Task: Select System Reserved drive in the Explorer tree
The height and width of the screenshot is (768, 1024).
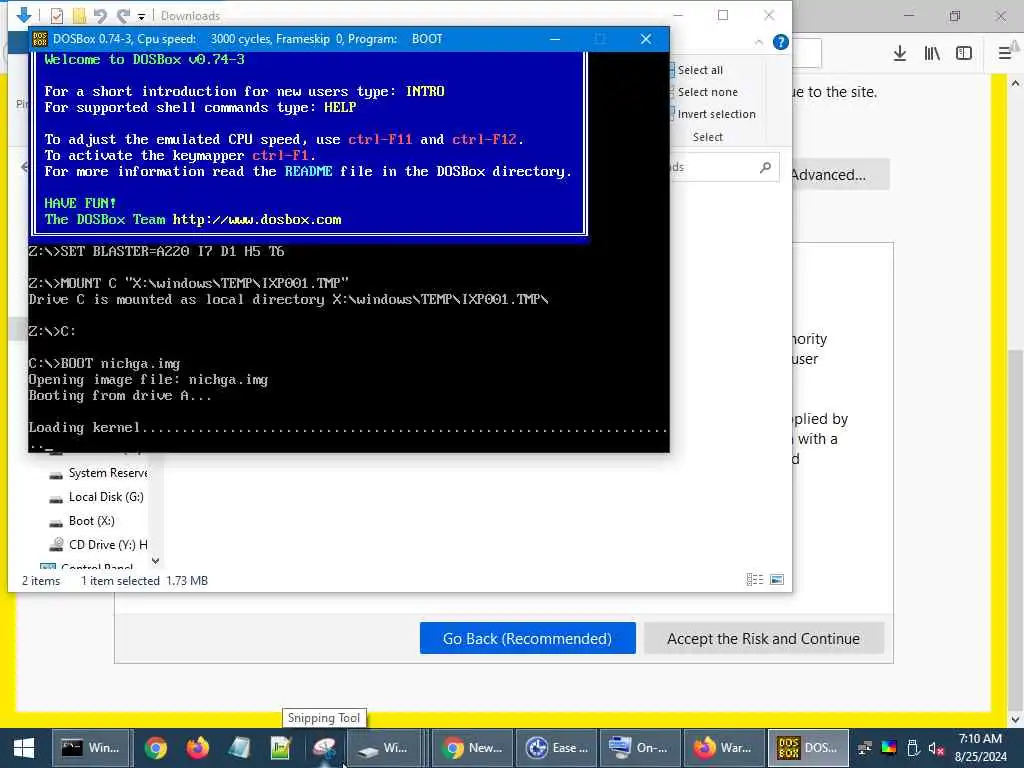Action: click(99, 473)
